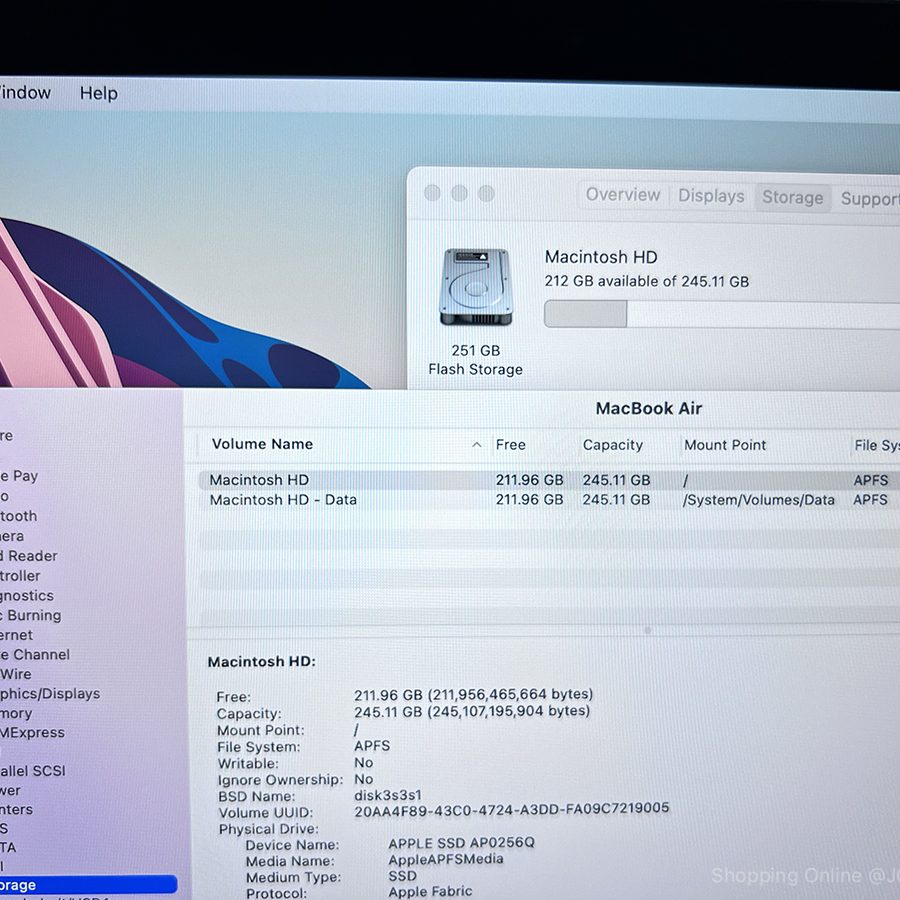Select Card Reader in the sidebar
The height and width of the screenshot is (900, 900).
[x=29, y=556]
